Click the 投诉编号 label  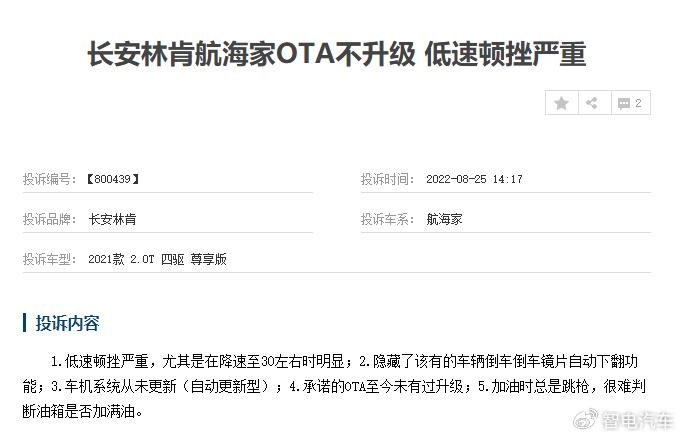(49, 179)
